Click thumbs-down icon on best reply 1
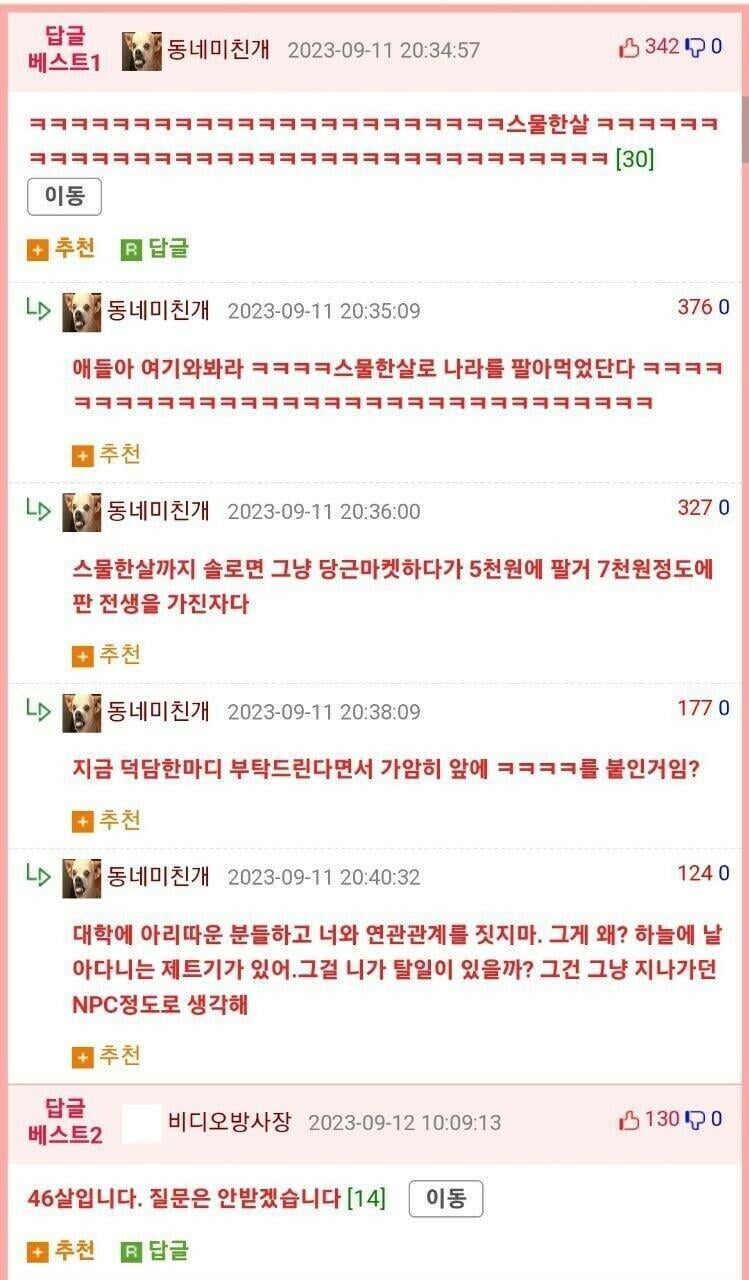 [x=695, y=48]
